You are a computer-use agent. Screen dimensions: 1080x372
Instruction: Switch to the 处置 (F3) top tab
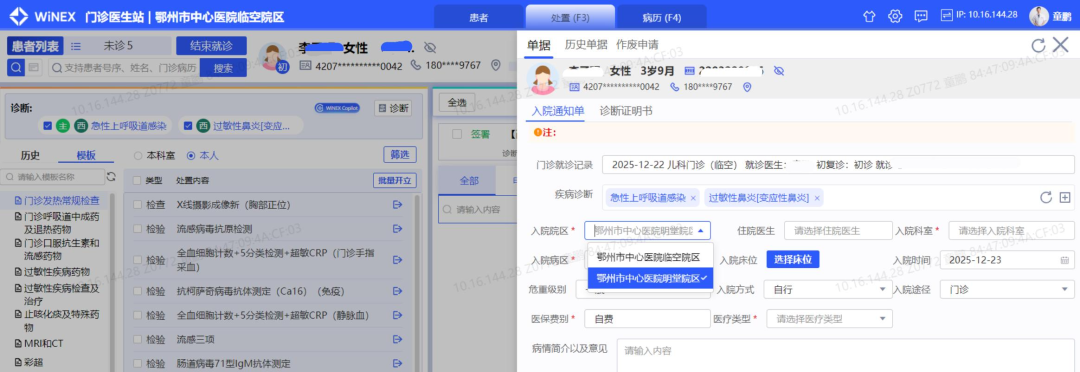click(570, 18)
